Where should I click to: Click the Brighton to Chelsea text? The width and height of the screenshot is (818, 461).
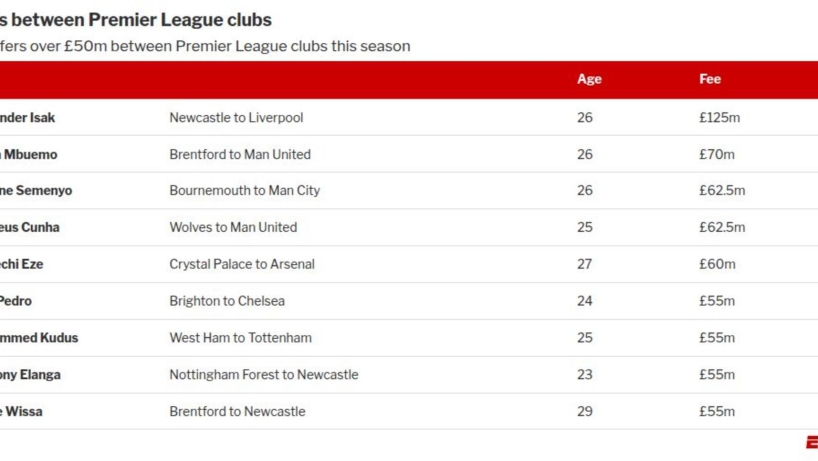(227, 301)
